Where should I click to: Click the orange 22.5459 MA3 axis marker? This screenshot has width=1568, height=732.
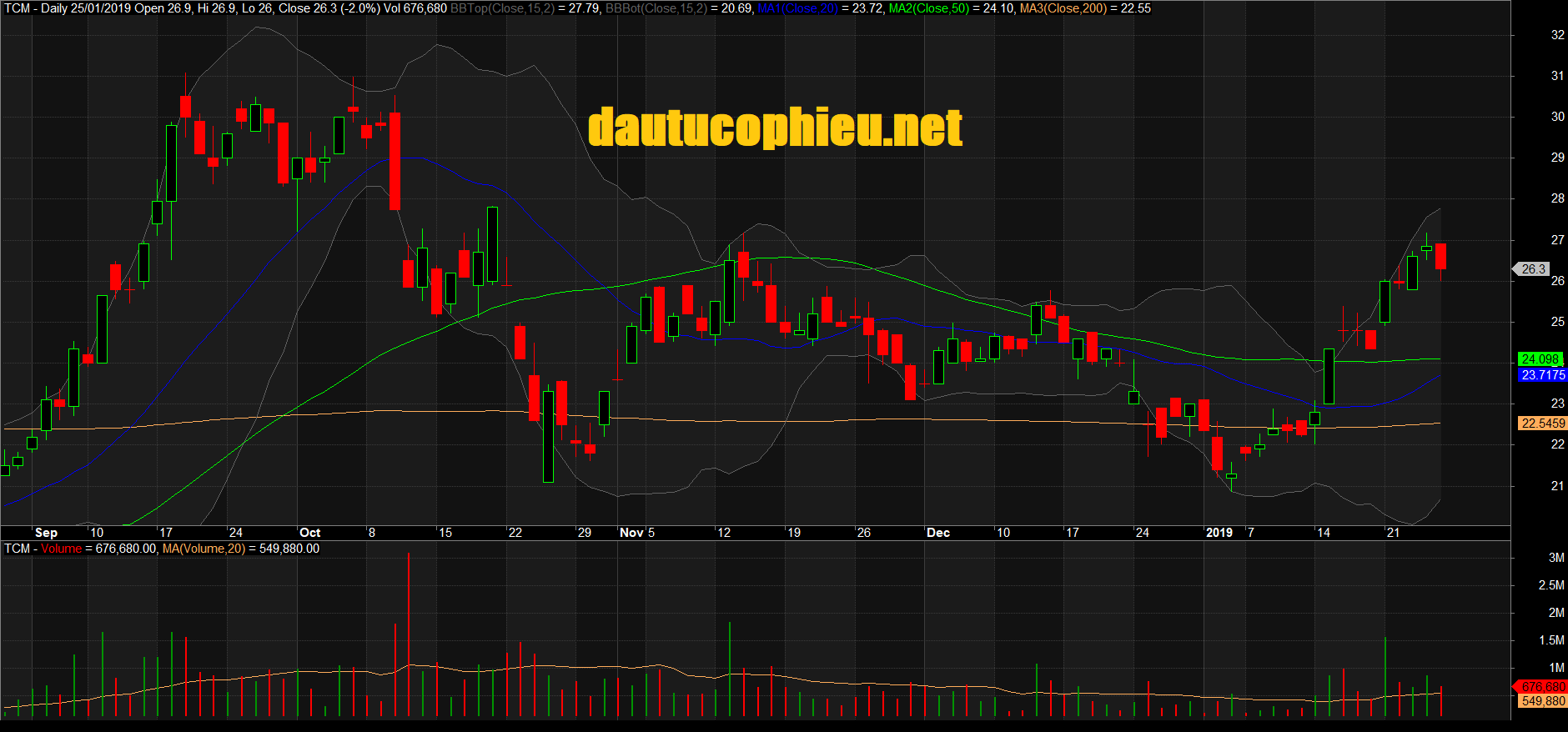coord(1542,424)
